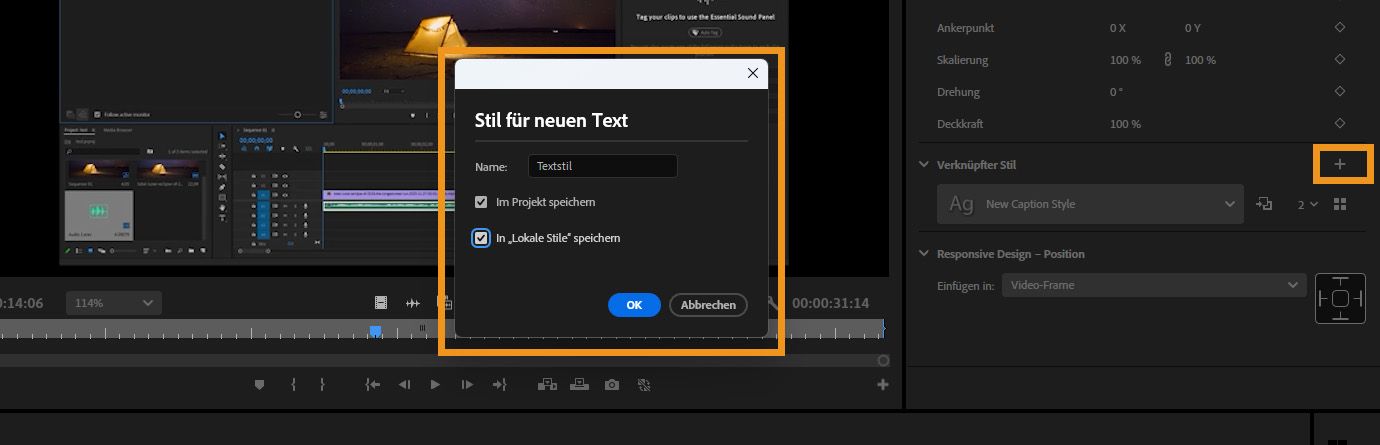Collapse the Verknüpfter Stil section
Viewport: 1380px width, 445px height.
[923, 164]
